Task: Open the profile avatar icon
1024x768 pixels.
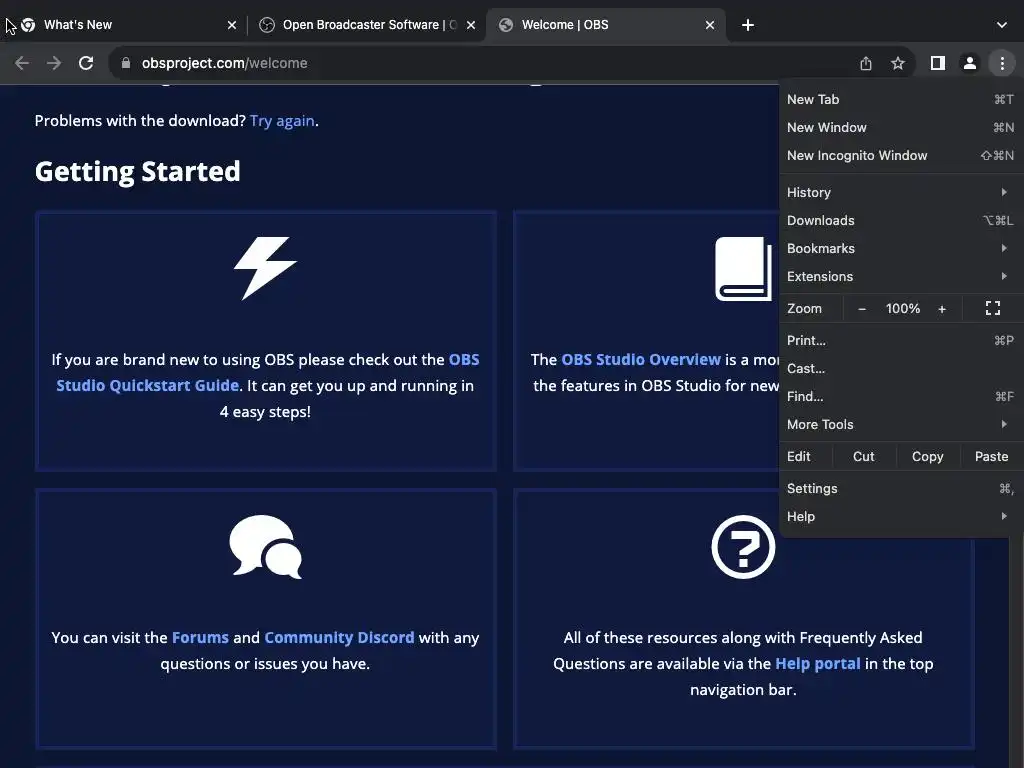Action: coord(970,63)
